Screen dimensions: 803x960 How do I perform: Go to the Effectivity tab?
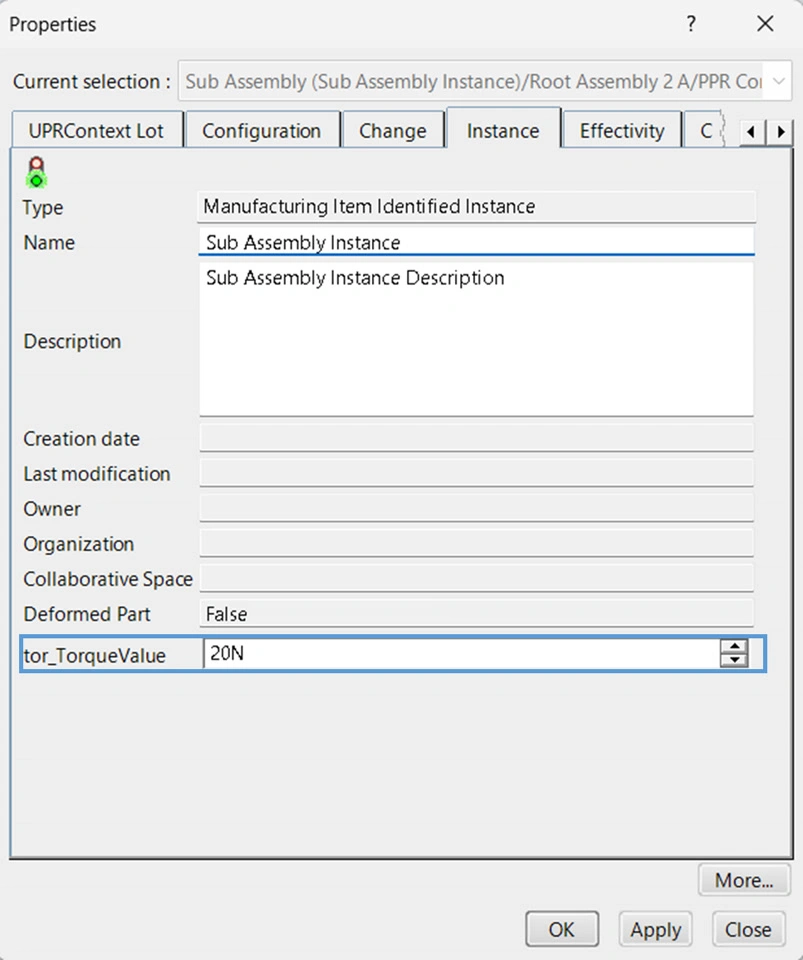point(621,131)
